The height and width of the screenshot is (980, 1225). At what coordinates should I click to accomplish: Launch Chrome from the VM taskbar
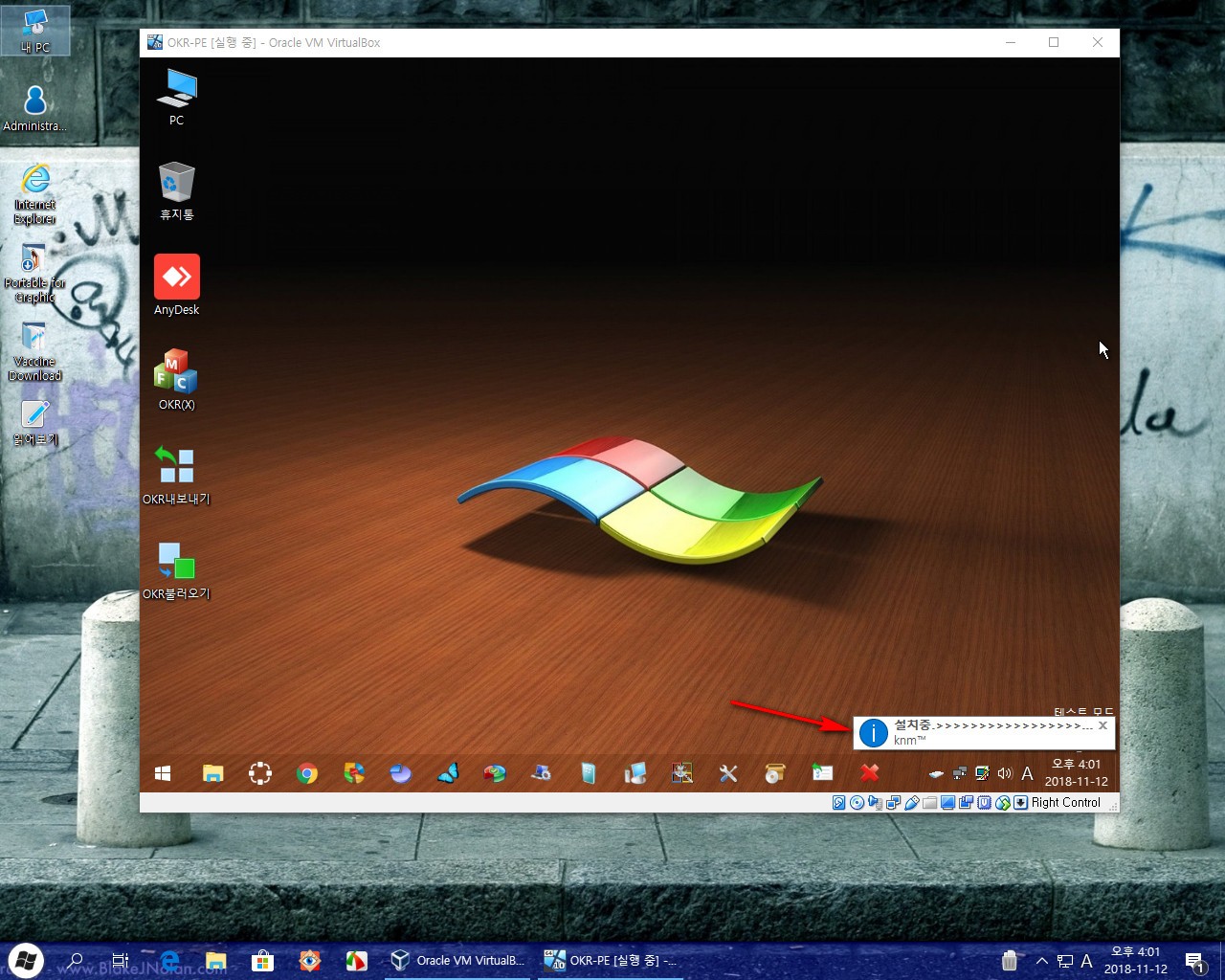click(x=307, y=773)
